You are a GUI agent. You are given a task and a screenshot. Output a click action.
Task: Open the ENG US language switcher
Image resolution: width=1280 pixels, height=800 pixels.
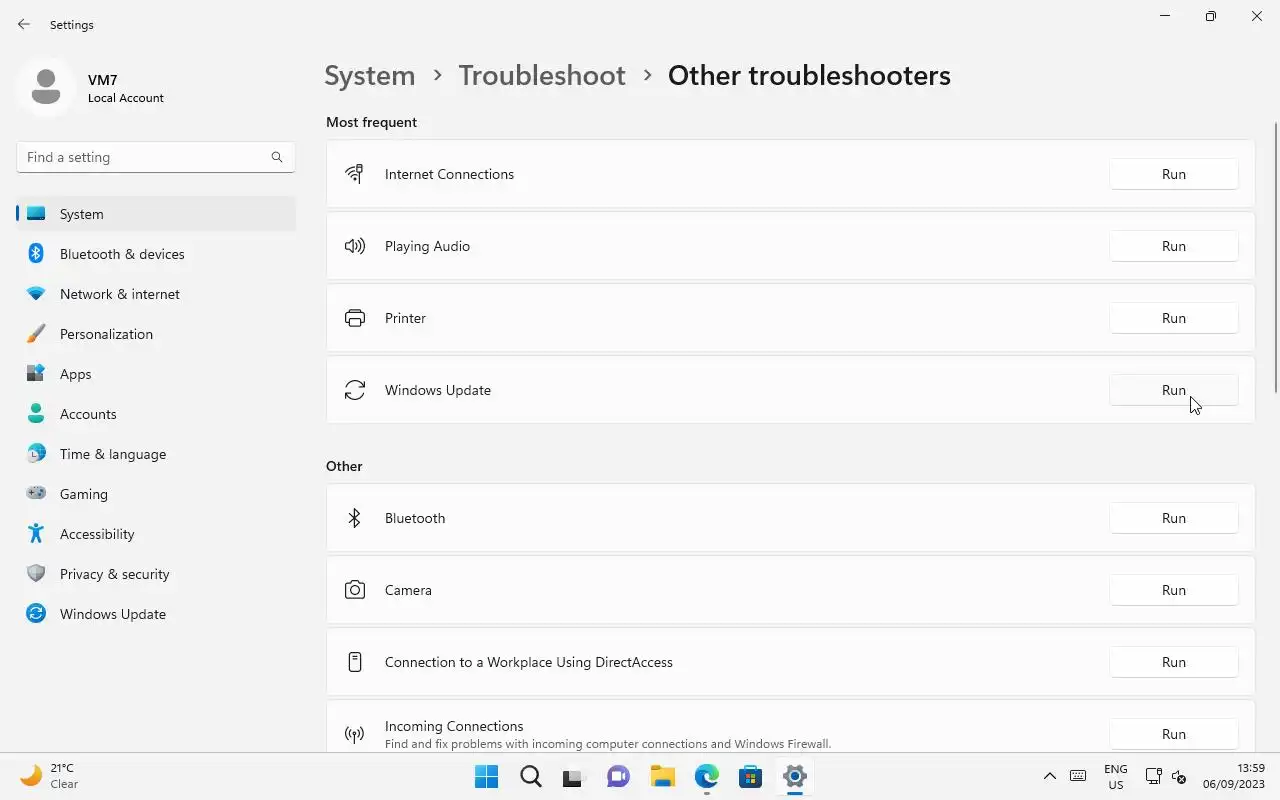(1116, 776)
